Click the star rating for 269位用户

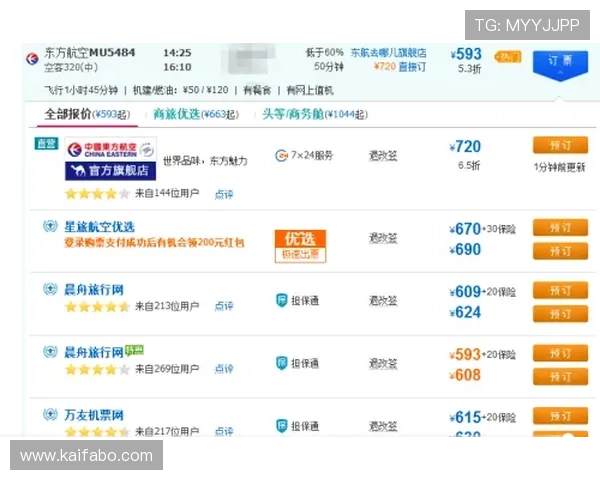(x=97, y=369)
